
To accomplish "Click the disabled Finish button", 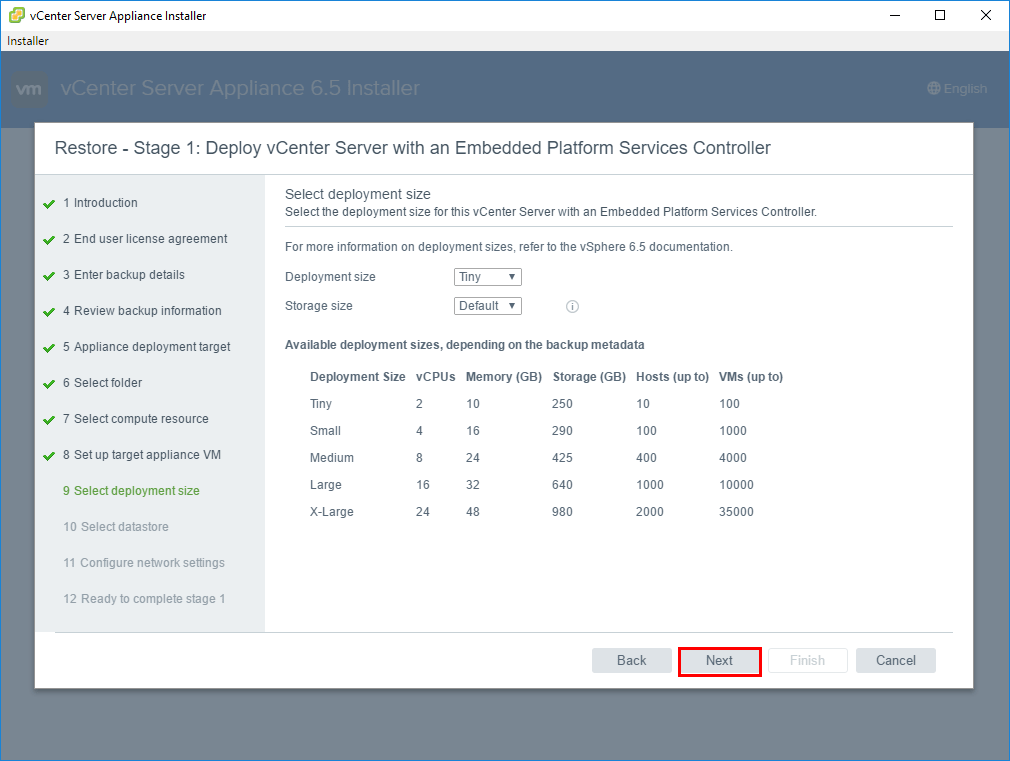I will (808, 661).
